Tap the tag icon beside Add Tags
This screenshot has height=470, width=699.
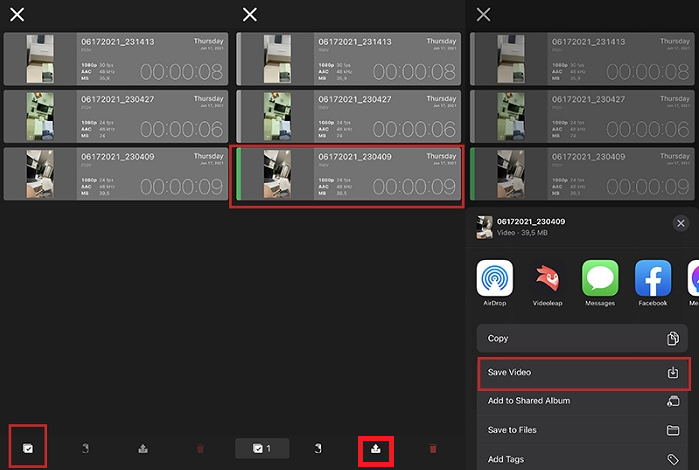coord(673,459)
